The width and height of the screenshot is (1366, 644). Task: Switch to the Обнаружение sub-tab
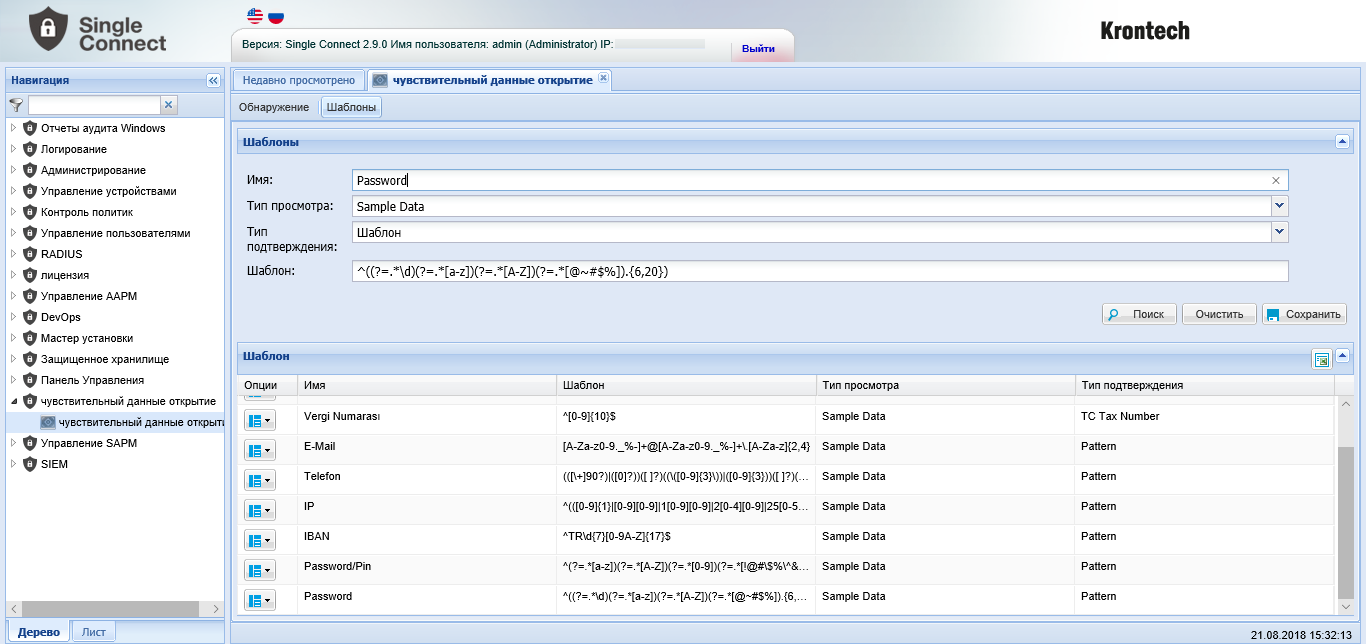pos(274,107)
